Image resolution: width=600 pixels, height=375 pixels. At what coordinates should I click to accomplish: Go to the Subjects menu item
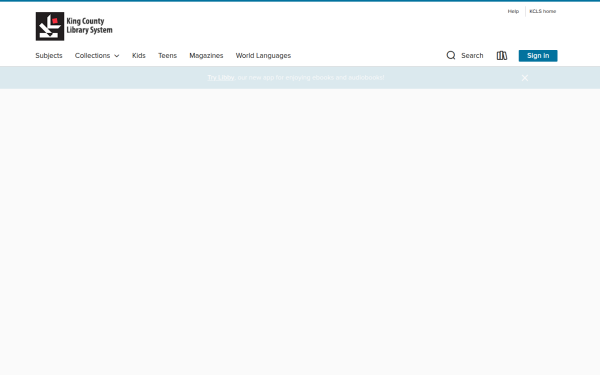tap(49, 55)
